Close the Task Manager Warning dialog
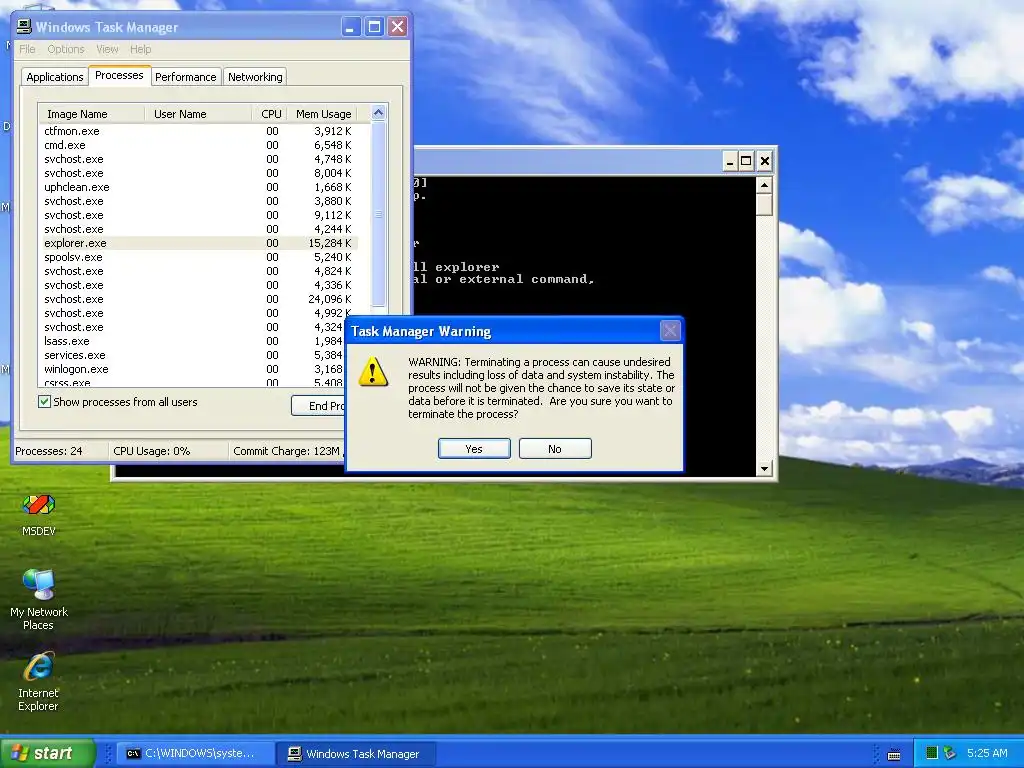The height and width of the screenshot is (768, 1024). pyautogui.click(x=670, y=331)
